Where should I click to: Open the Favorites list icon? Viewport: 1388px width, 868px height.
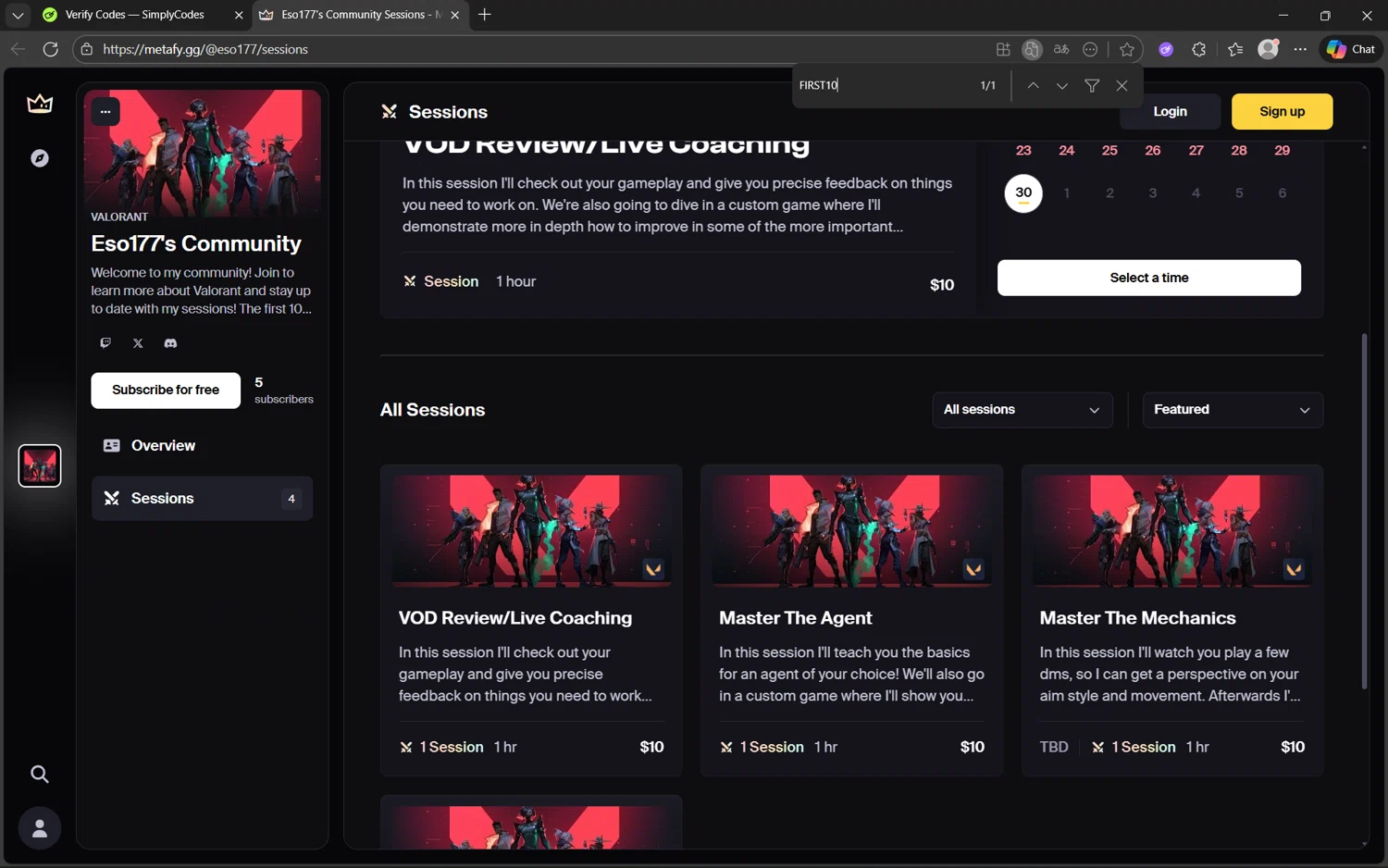[x=1235, y=49]
